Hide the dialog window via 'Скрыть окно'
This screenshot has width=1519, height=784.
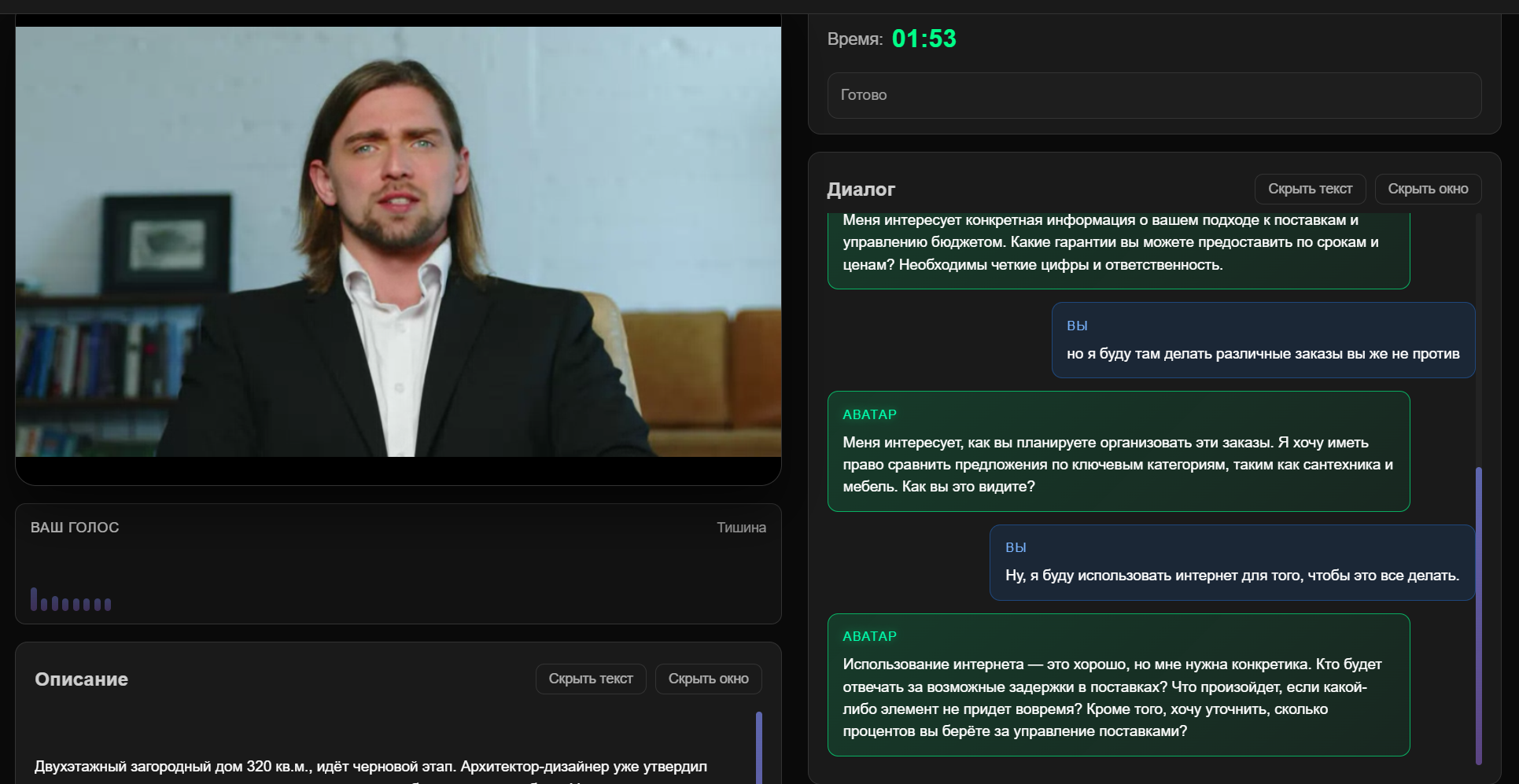coord(1428,189)
